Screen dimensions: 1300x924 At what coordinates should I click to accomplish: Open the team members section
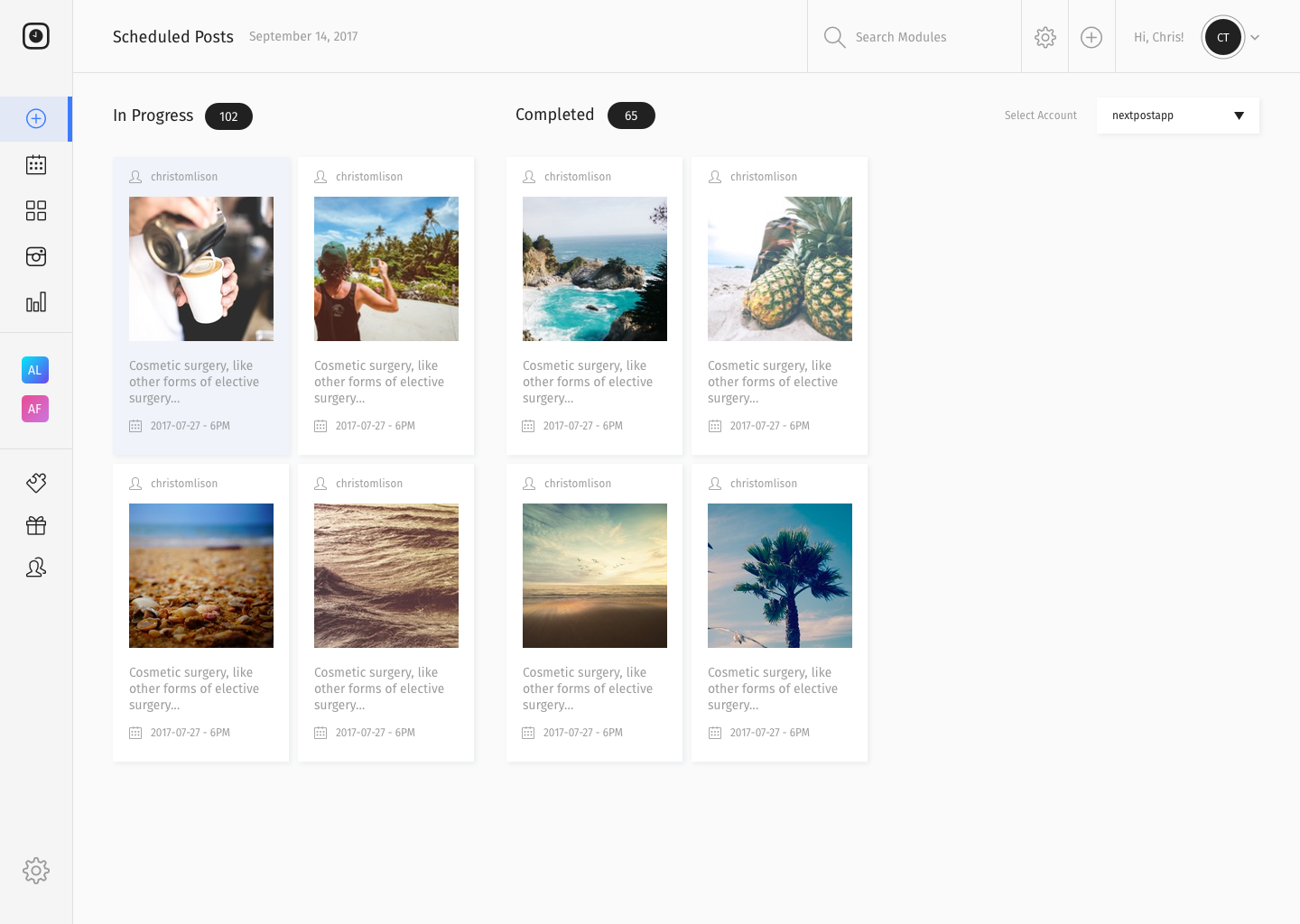tap(36, 567)
